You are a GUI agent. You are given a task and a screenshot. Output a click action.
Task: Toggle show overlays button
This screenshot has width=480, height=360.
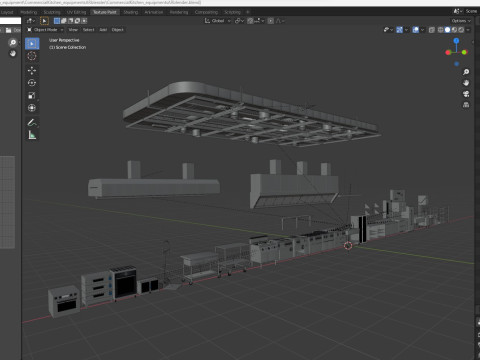416,30
